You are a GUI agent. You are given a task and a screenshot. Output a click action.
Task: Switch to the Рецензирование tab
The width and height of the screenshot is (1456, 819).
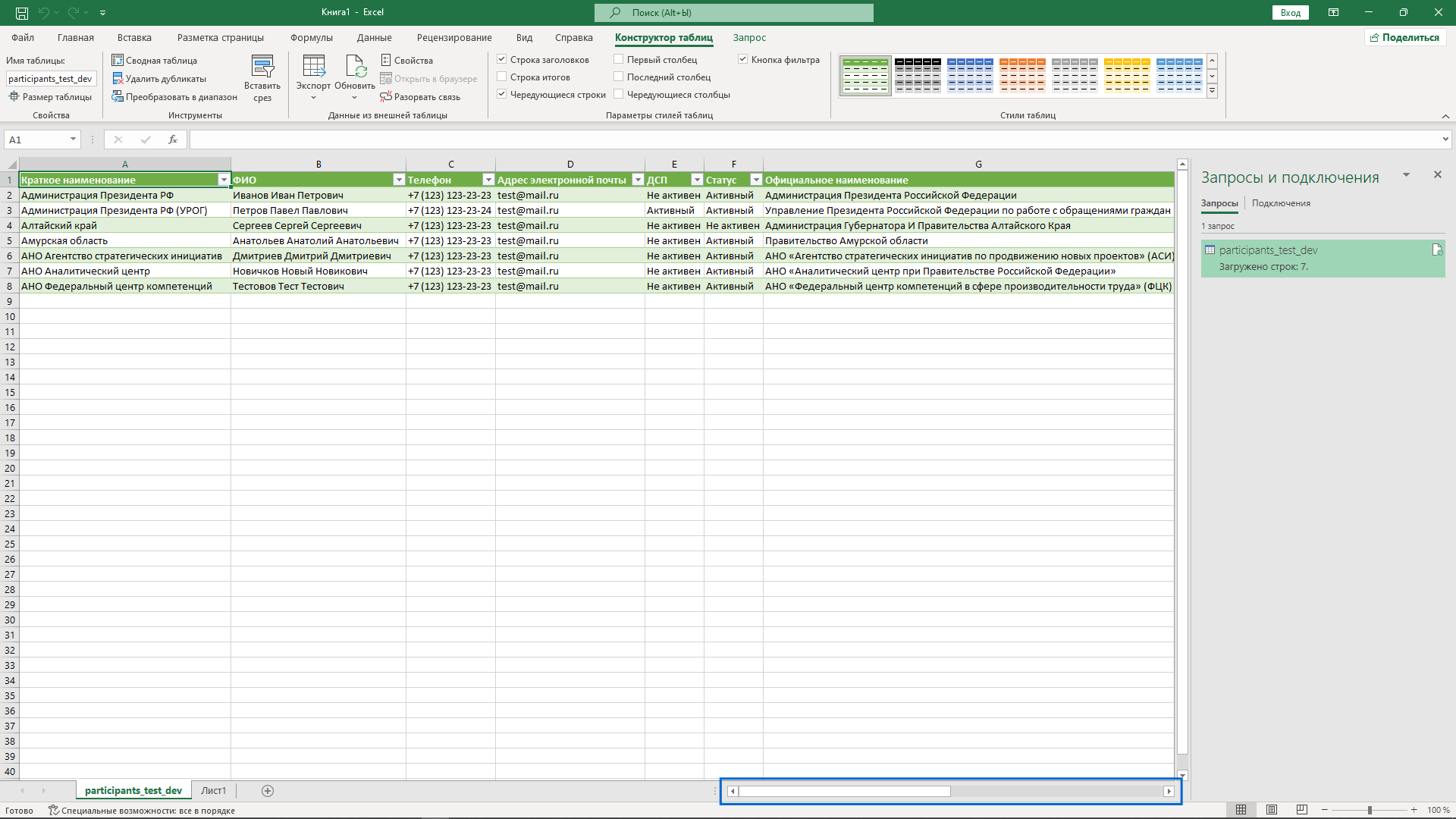tap(454, 37)
